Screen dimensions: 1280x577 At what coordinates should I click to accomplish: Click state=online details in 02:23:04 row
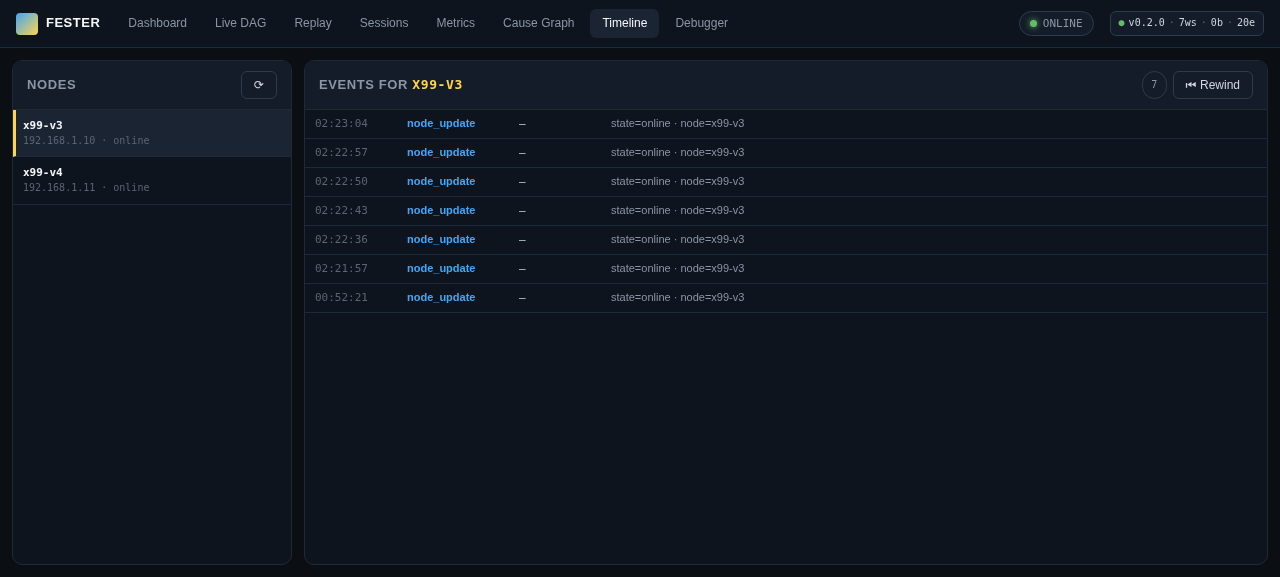(678, 124)
